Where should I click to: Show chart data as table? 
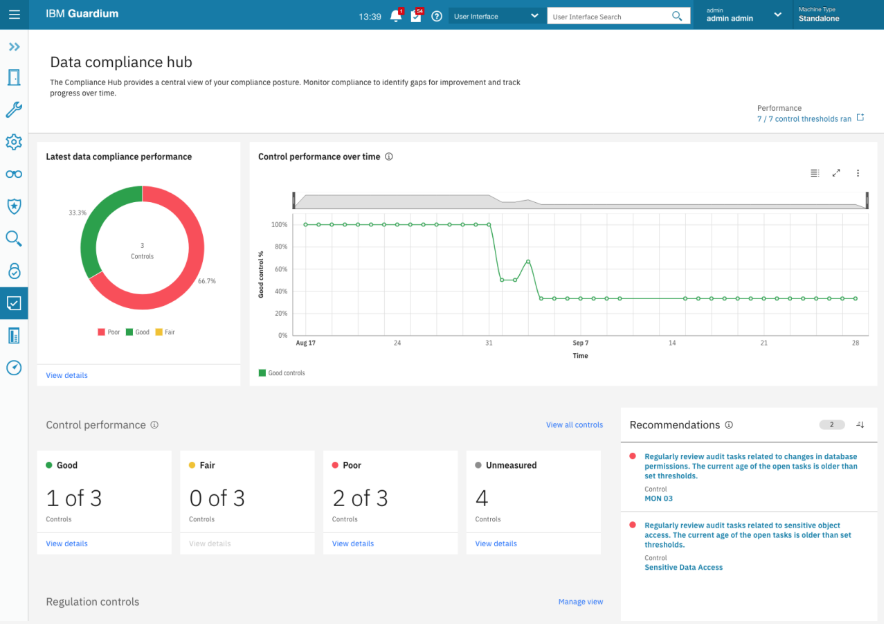click(815, 173)
